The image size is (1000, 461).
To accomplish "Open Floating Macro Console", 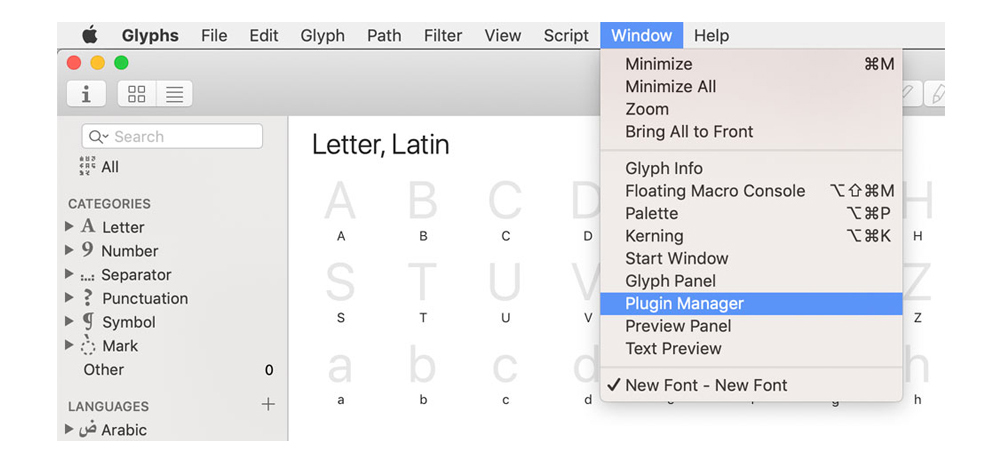I will point(751,191).
